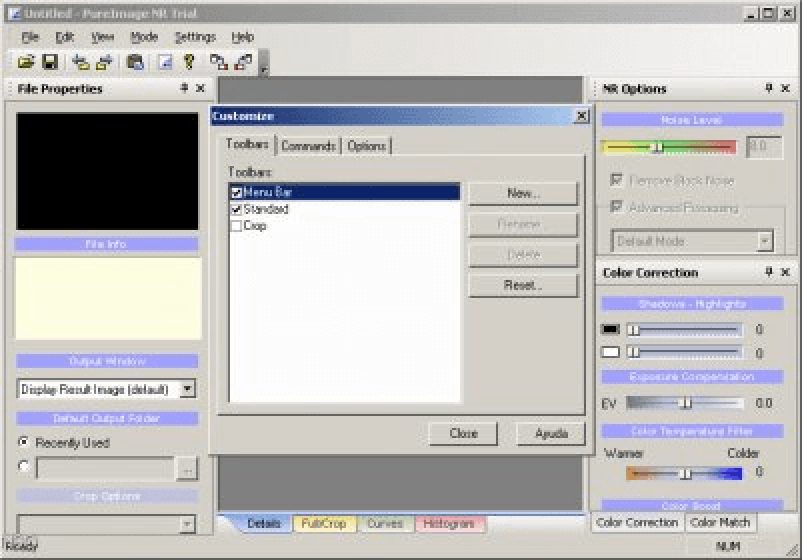Open the toolbar options arrow
This screenshot has width=802, height=560.
pyautogui.click(x=263, y=63)
